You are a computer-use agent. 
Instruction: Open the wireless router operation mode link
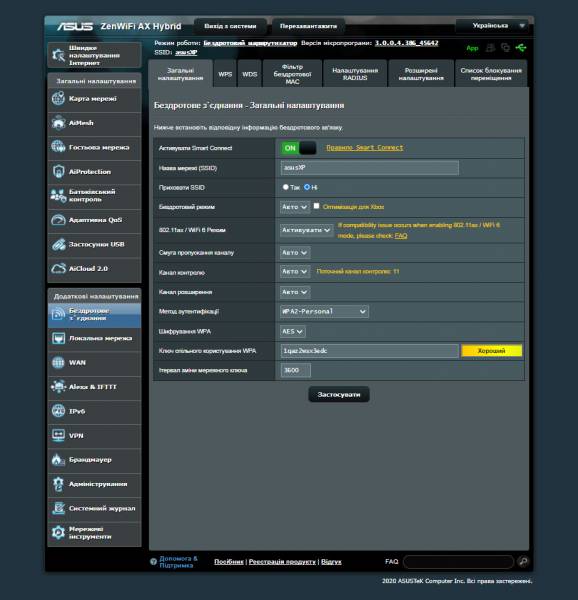click(250, 43)
